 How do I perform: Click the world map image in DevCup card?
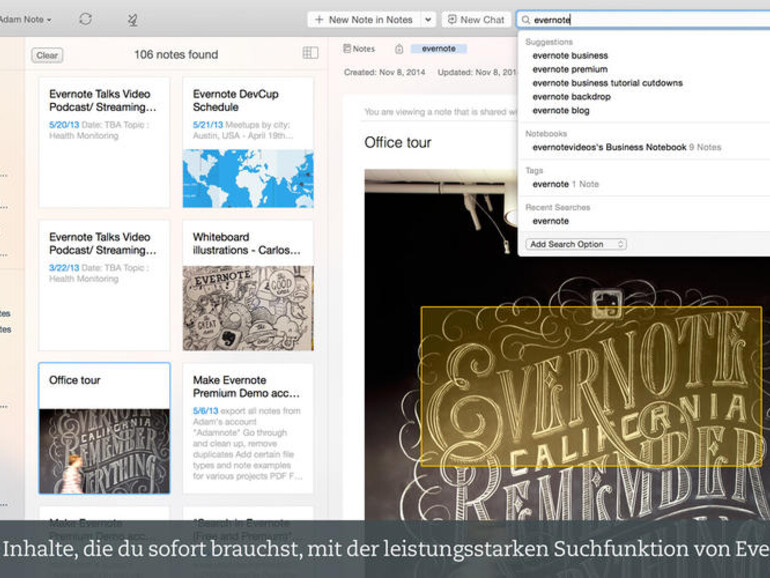tap(248, 179)
